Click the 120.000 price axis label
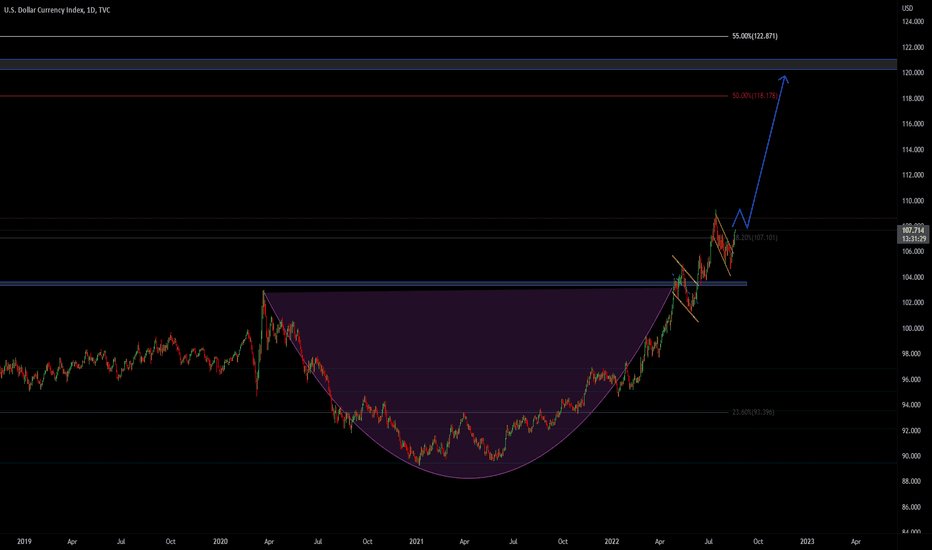The width and height of the screenshot is (932, 550). pyautogui.click(x=913, y=73)
